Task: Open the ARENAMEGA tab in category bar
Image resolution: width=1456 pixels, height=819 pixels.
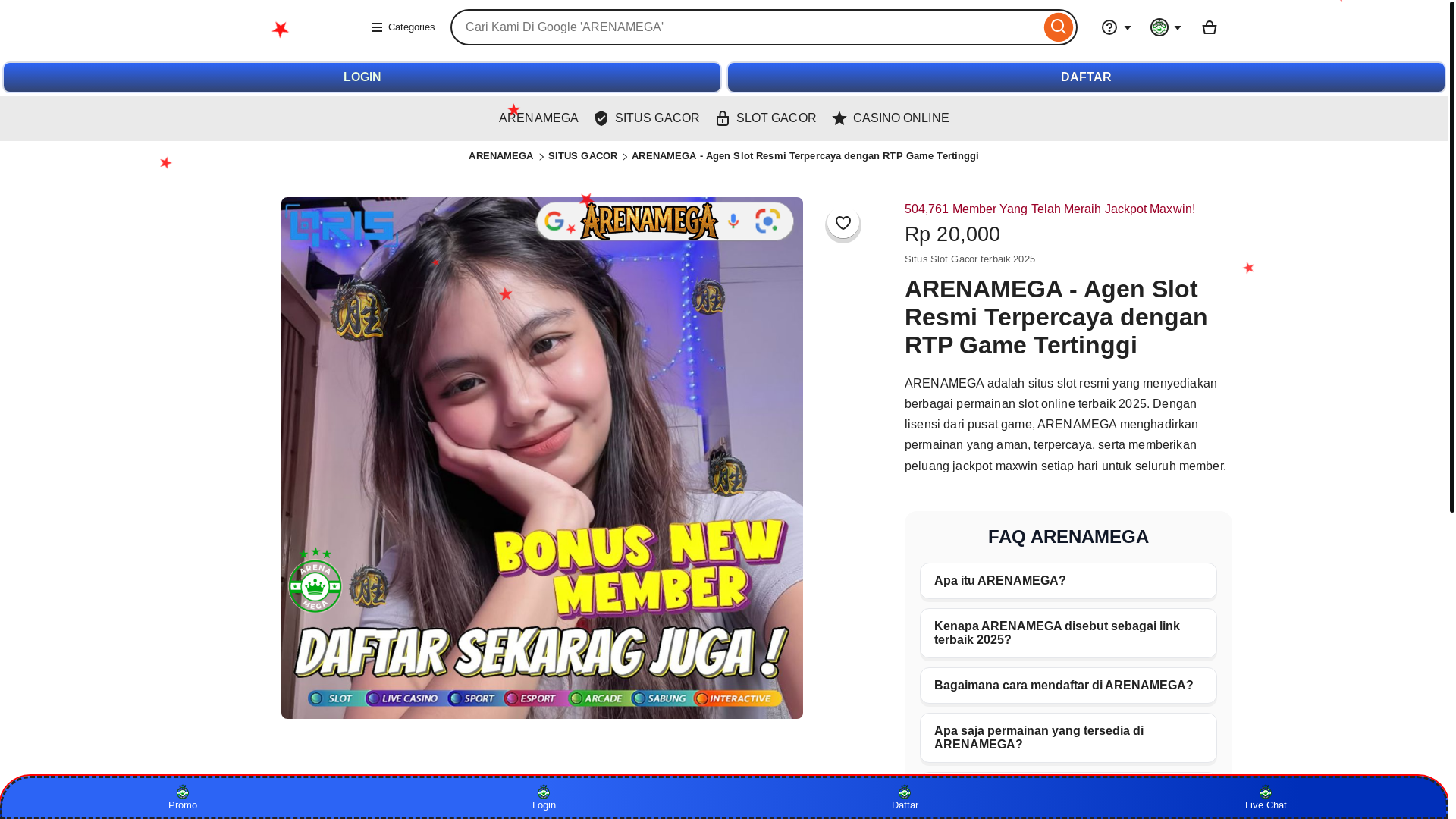Action: pos(538,118)
